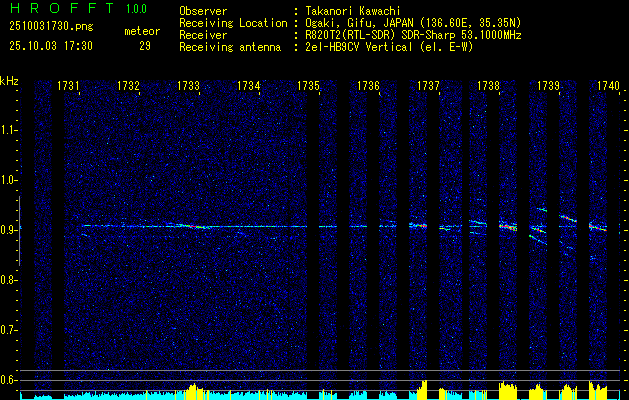Click the meteor count 29
The image size is (629, 400).
(x=145, y=46)
